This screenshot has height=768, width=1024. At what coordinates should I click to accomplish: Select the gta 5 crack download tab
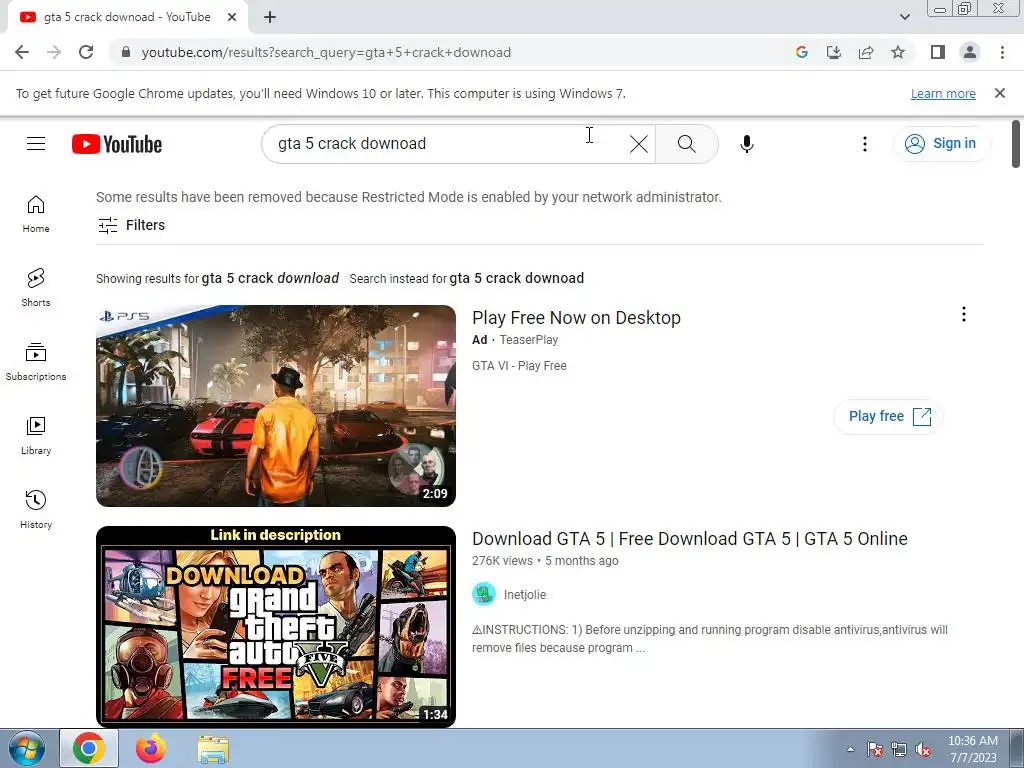point(127,17)
